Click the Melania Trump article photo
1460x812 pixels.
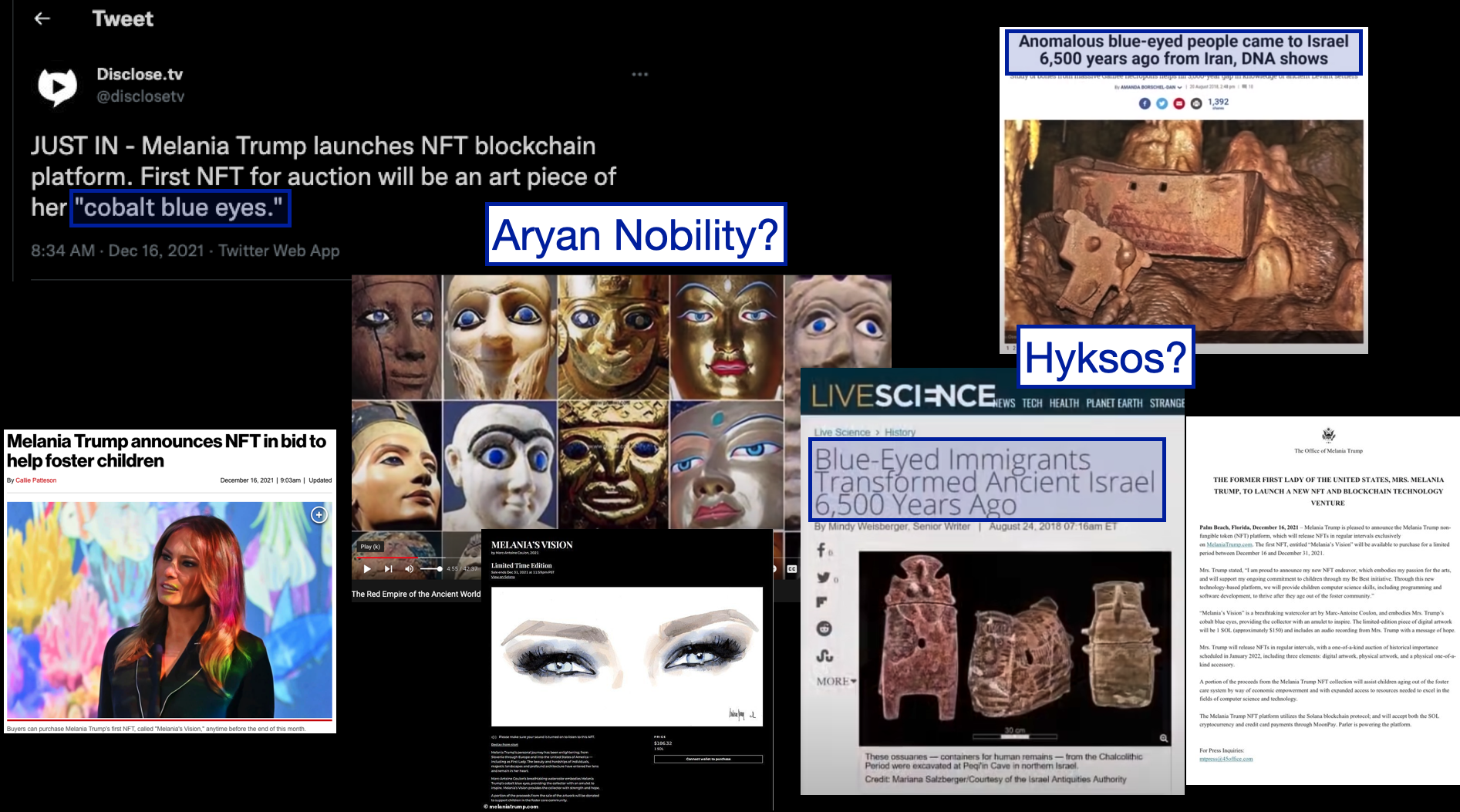pyautogui.click(x=170, y=610)
